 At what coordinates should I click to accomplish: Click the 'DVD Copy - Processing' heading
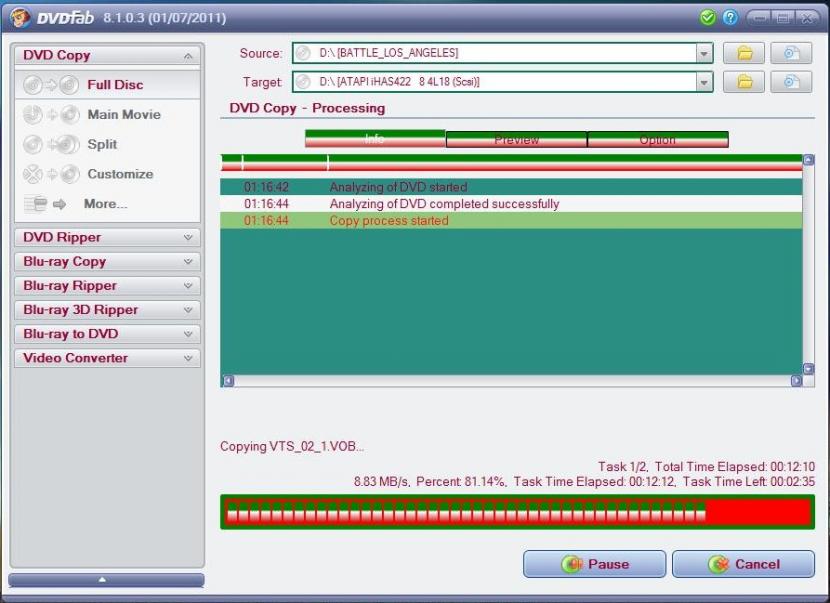pos(307,108)
